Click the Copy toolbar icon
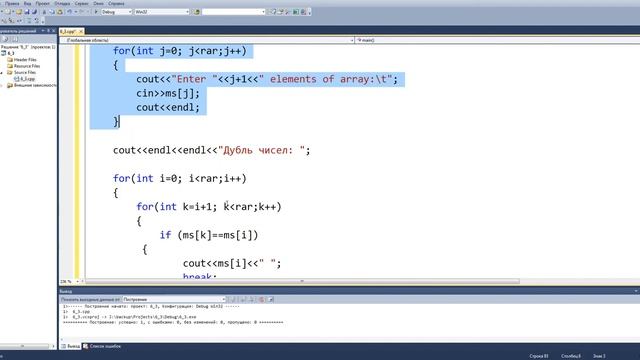This screenshot has width=640, height=360. click(52, 12)
